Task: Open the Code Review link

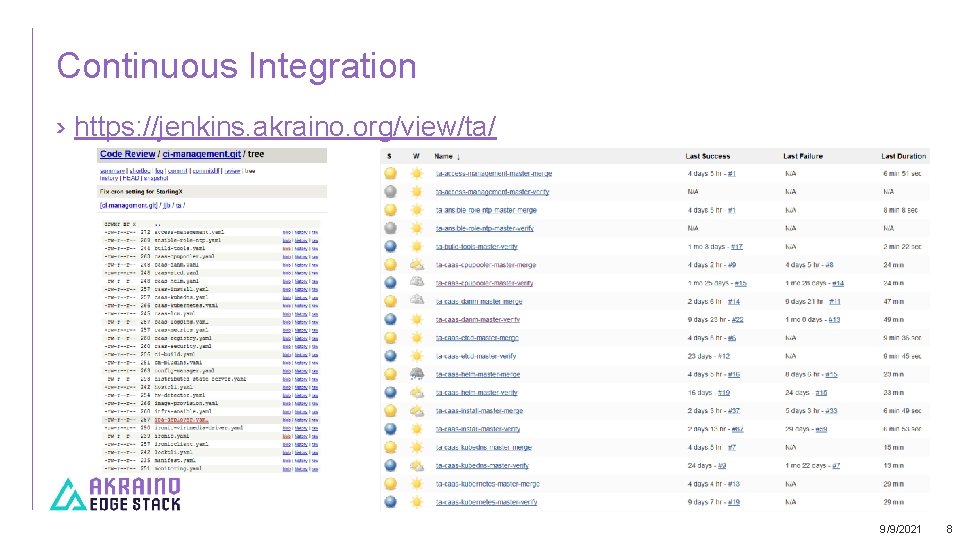Action: (127, 154)
